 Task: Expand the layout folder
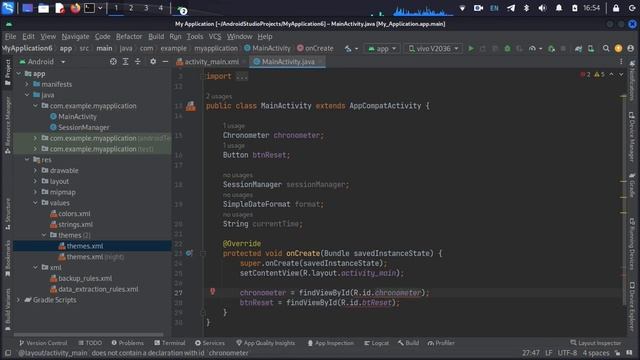36,181
